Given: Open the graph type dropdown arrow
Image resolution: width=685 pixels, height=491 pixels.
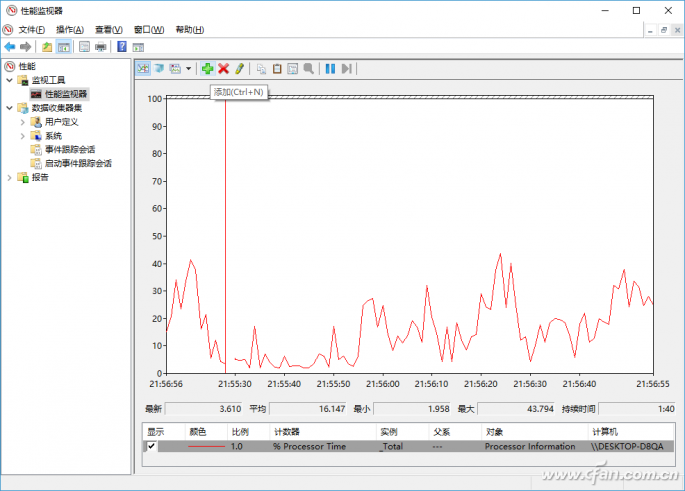Looking at the screenshot, I should click(x=189, y=69).
